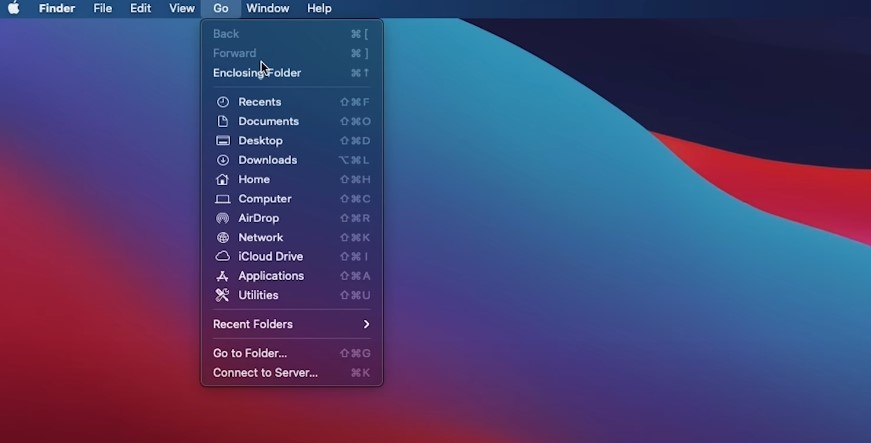Open the Help menu
Viewport: 871px width, 443px height.
coord(319,8)
